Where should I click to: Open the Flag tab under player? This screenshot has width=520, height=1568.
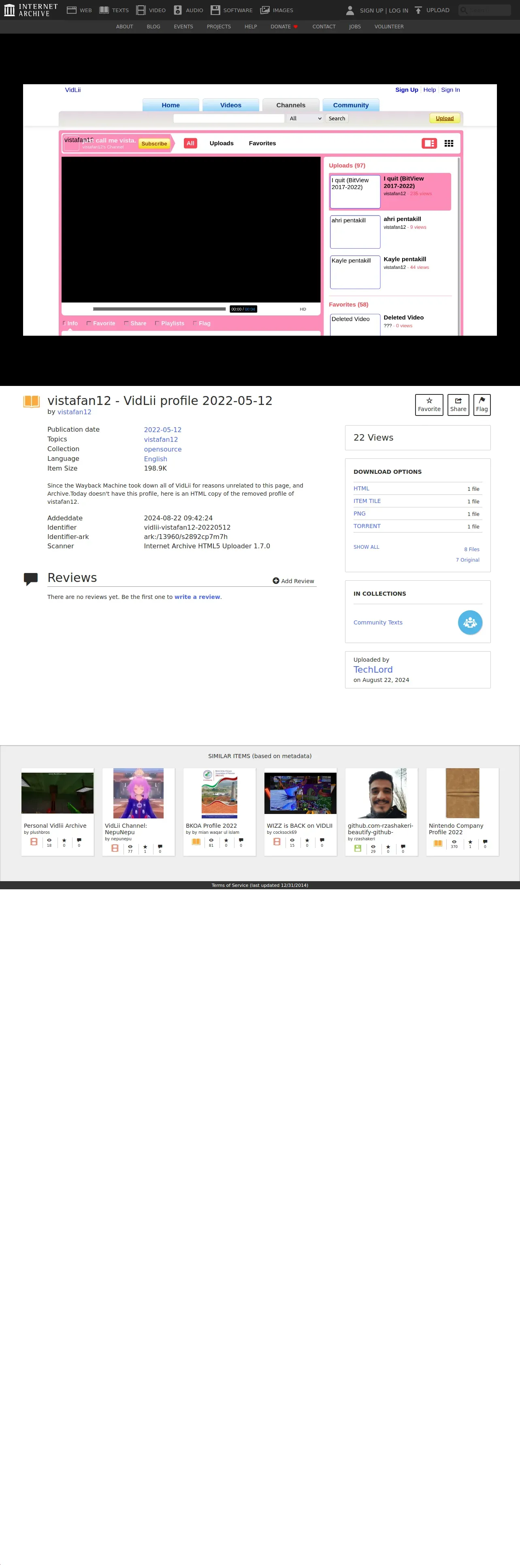pyautogui.click(x=202, y=323)
